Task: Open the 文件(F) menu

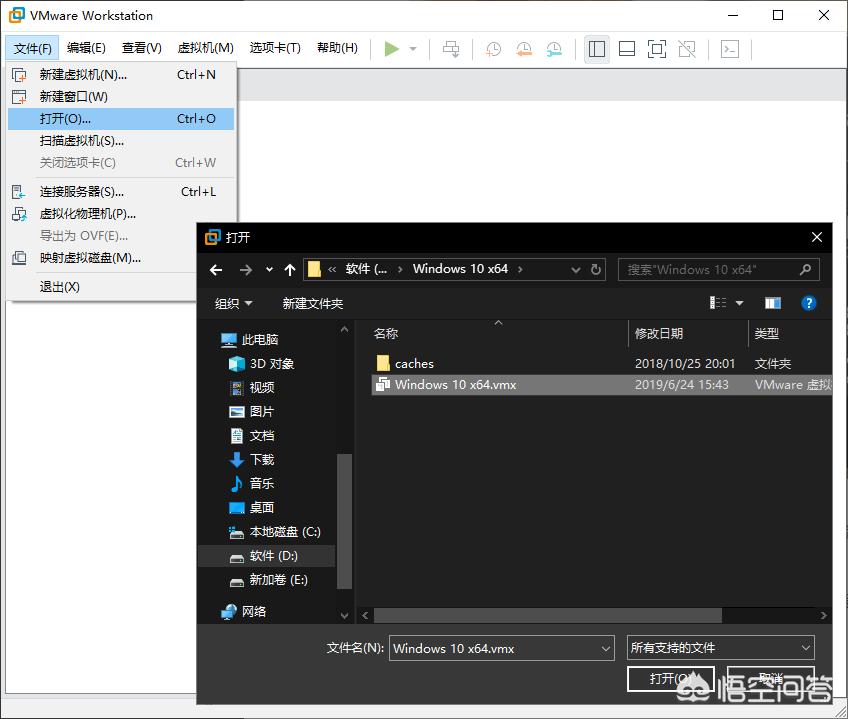Action: [x=32, y=48]
